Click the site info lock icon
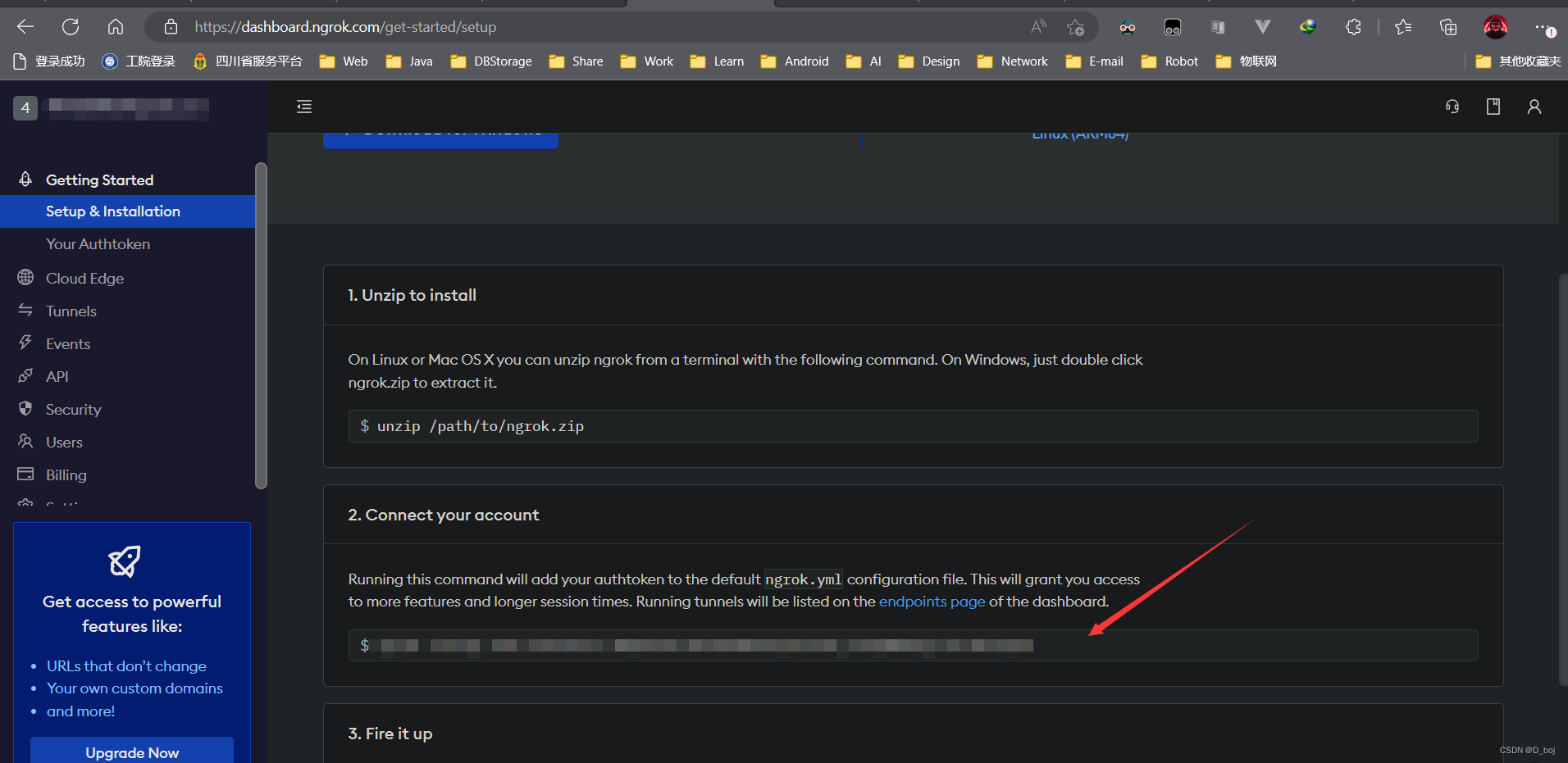The width and height of the screenshot is (1568, 763). [171, 27]
